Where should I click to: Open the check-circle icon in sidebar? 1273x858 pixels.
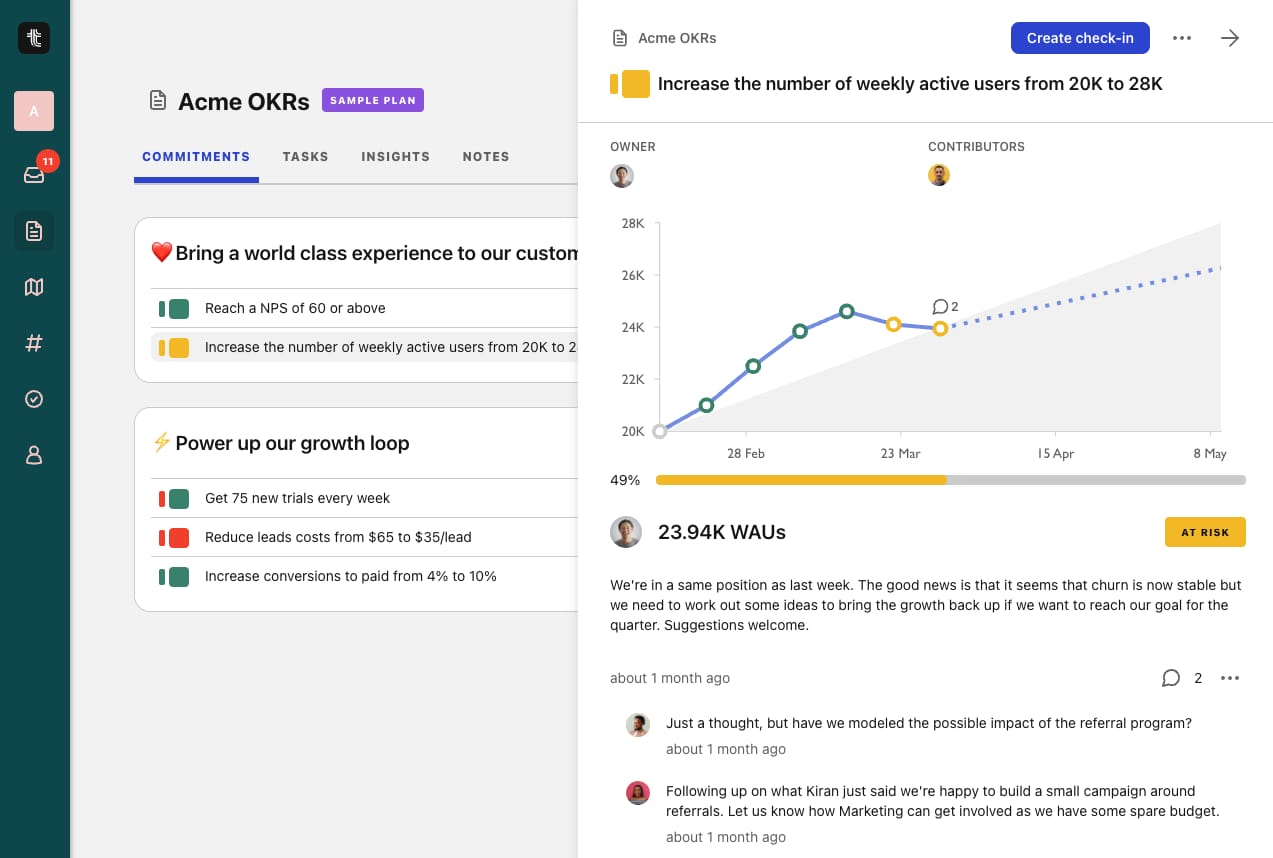point(34,399)
